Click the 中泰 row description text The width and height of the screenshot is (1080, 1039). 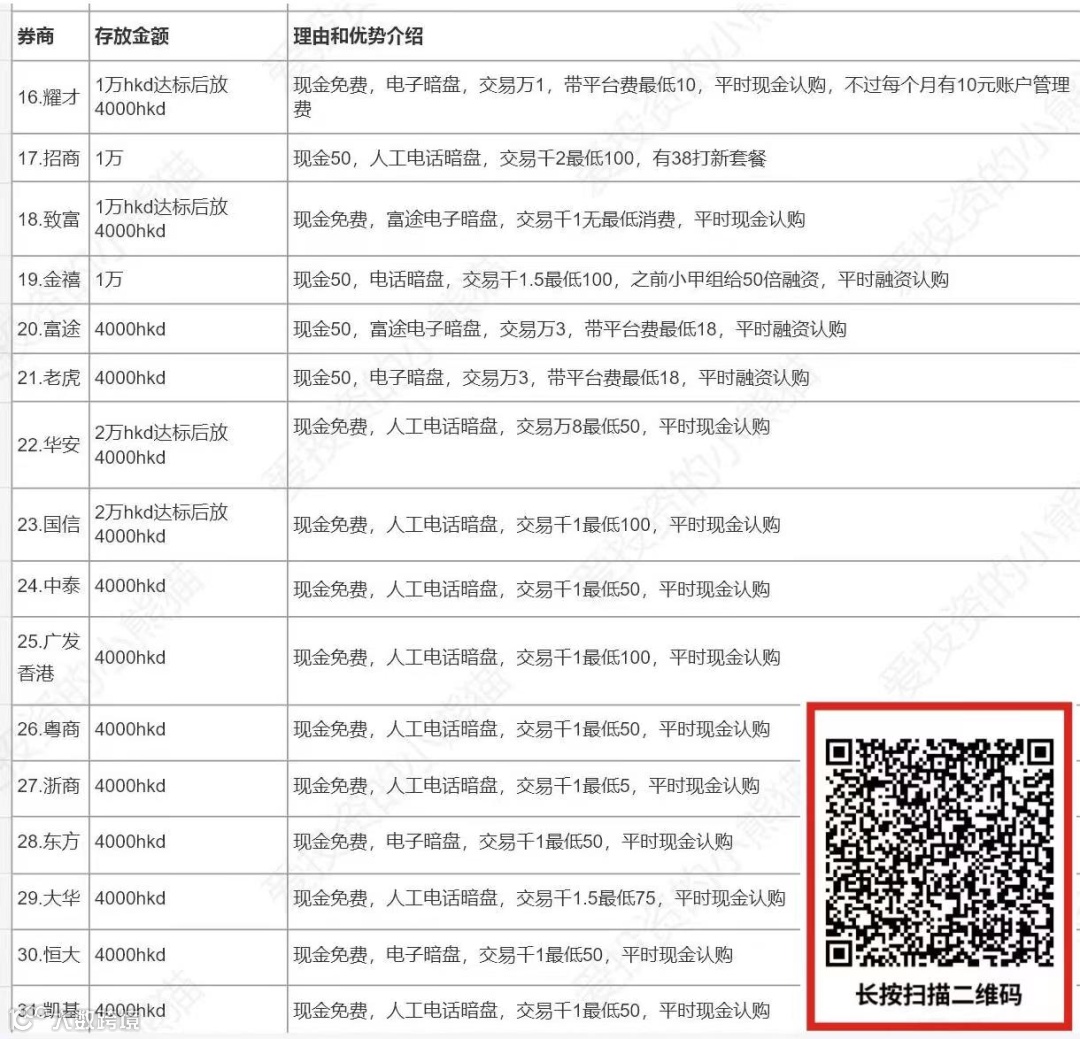[531, 589]
